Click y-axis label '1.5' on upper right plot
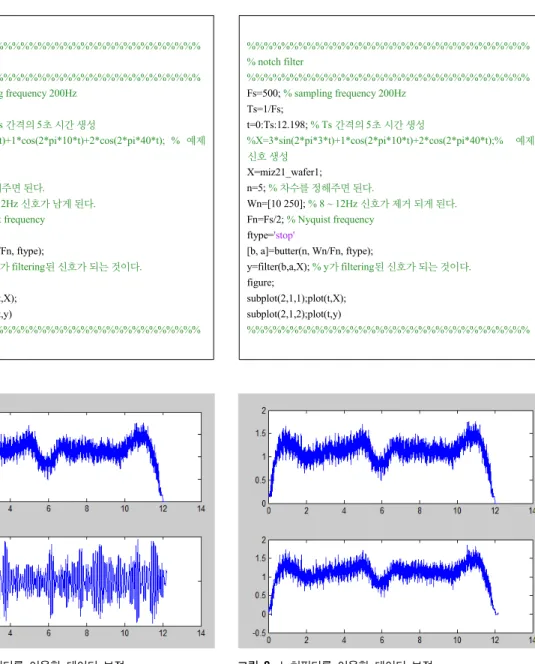Viewport: 535px width, 664px height. [x=261, y=433]
